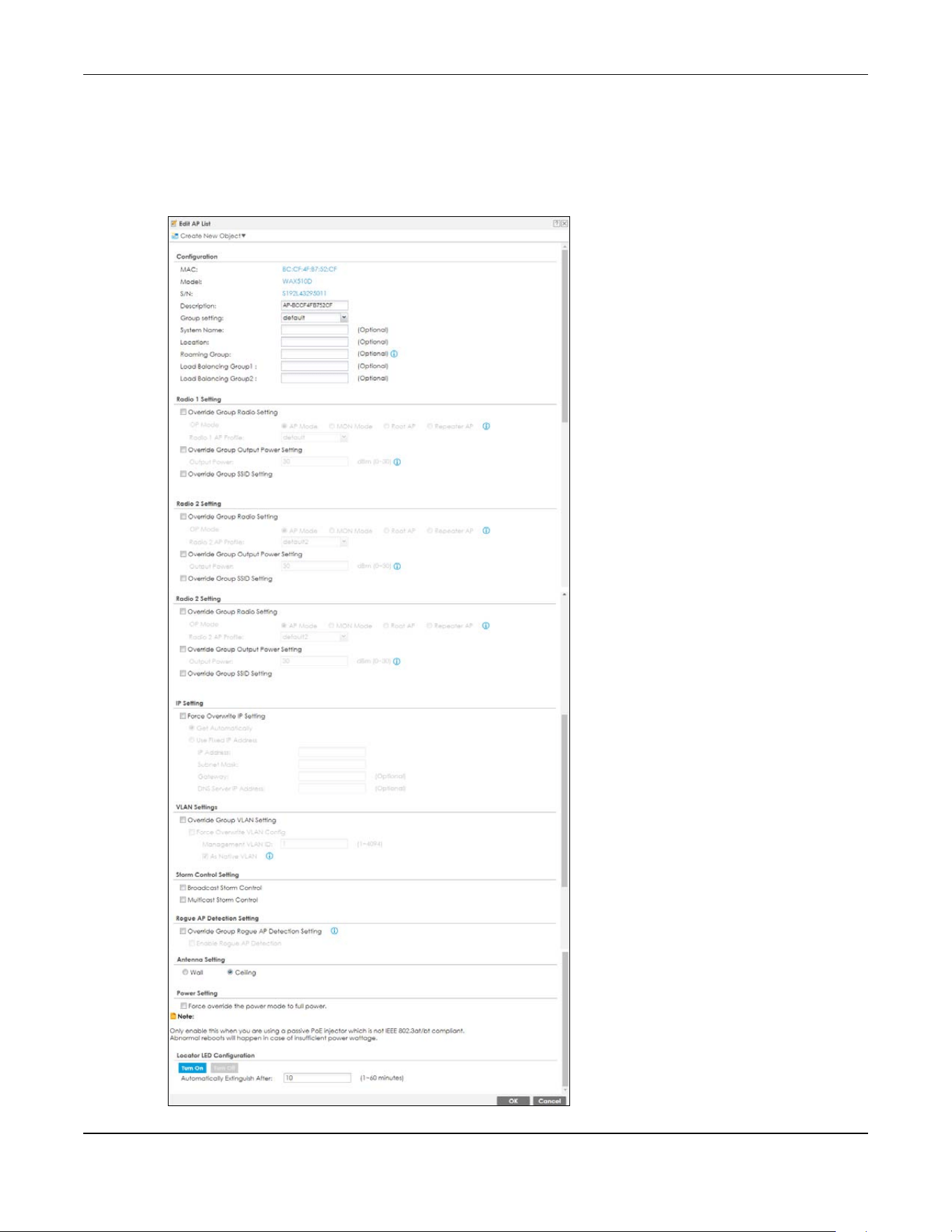Click the Create New Object icon
The width and height of the screenshot is (952, 1232).
(x=176, y=236)
